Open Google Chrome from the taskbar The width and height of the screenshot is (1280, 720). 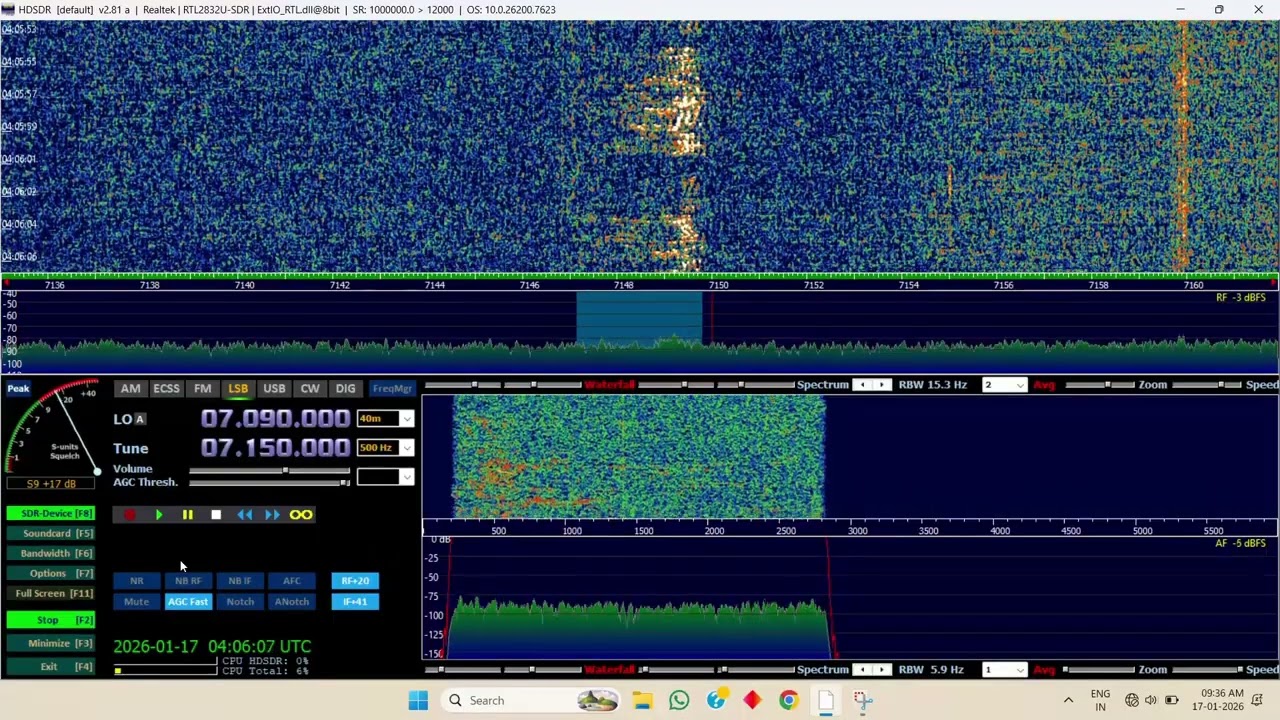pos(789,700)
